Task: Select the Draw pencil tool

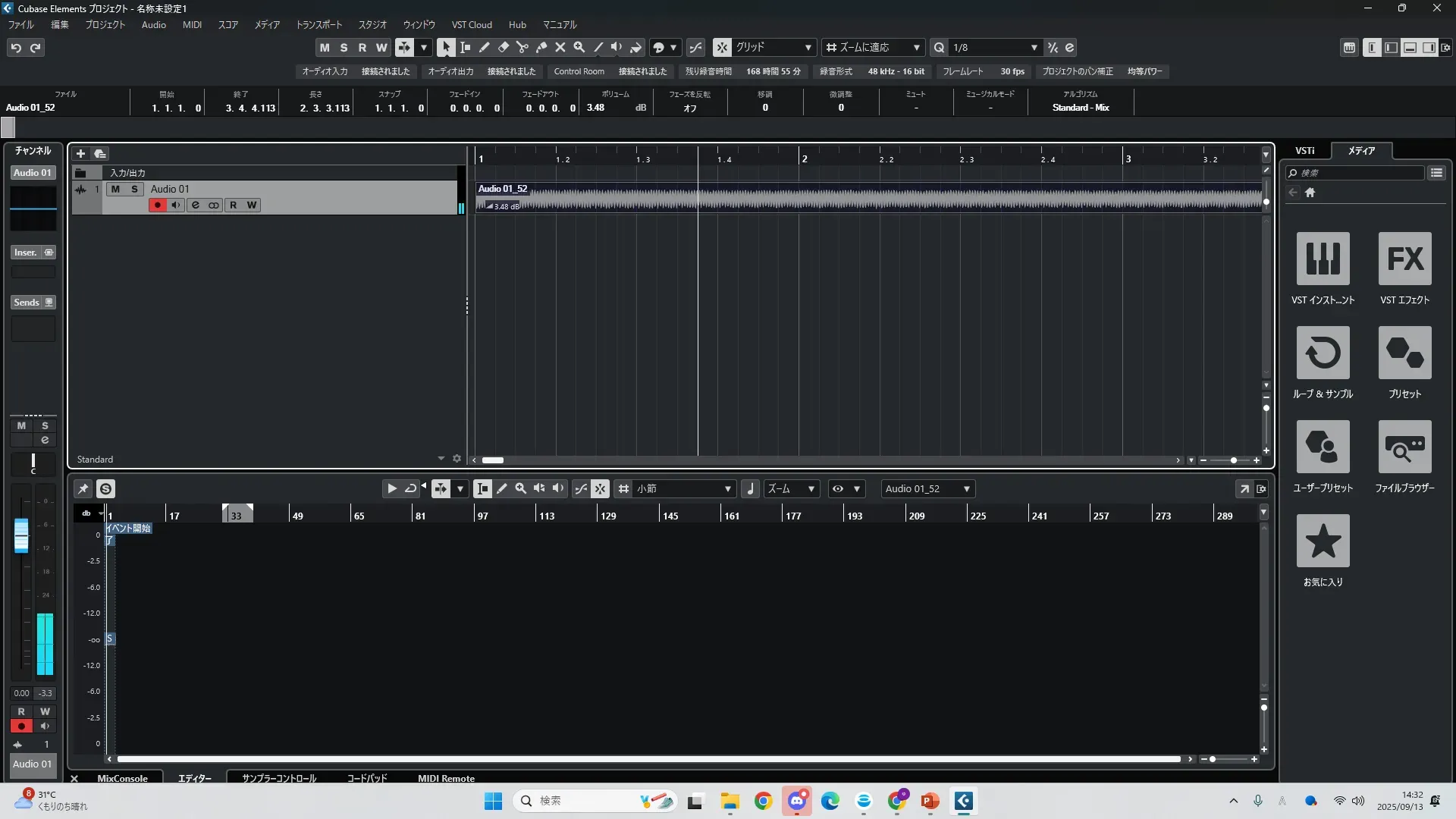Action: pos(484,47)
